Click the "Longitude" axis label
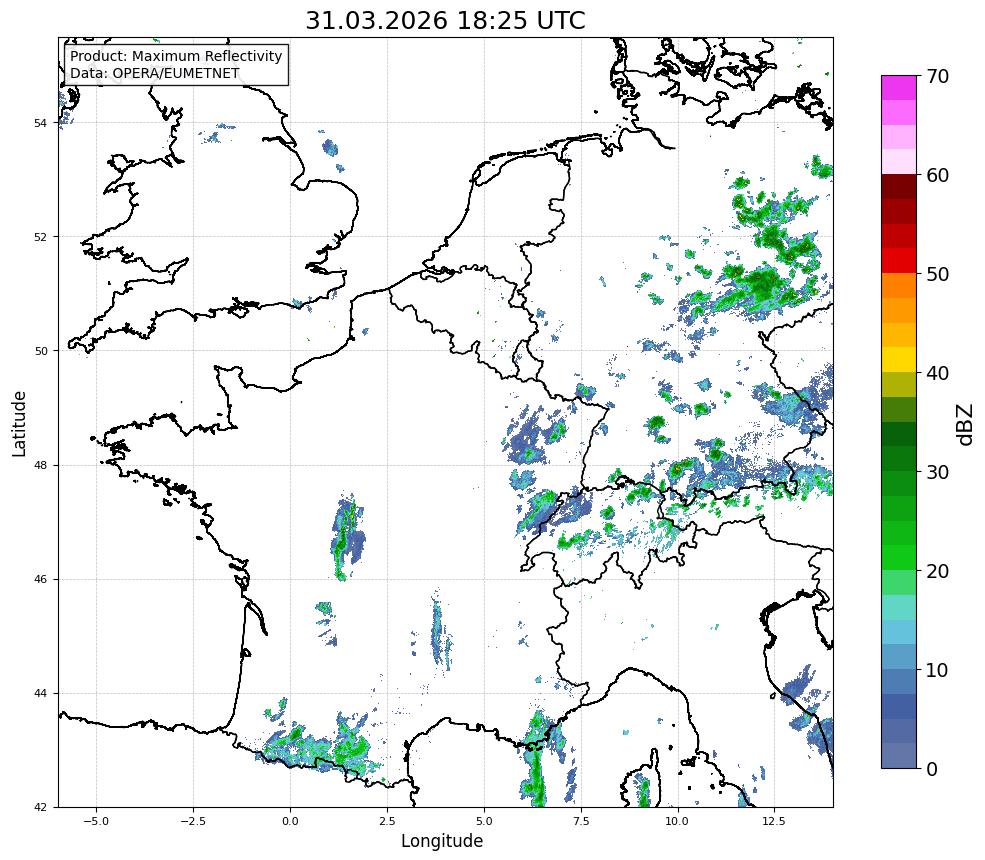 tap(442, 841)
